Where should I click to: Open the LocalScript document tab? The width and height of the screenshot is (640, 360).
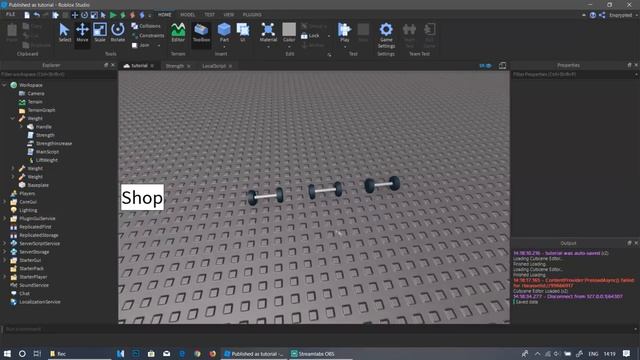[213, 66]
